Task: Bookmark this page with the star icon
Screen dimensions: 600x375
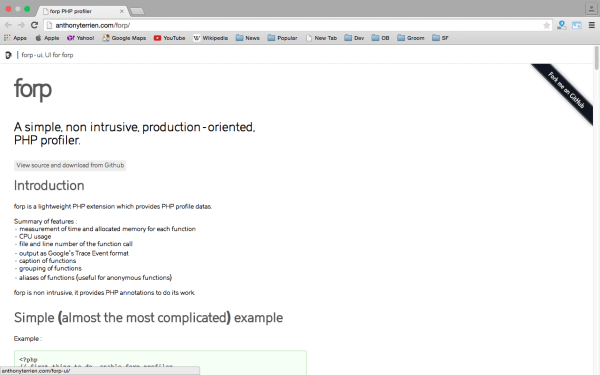Action: click(x=546, y=25)
